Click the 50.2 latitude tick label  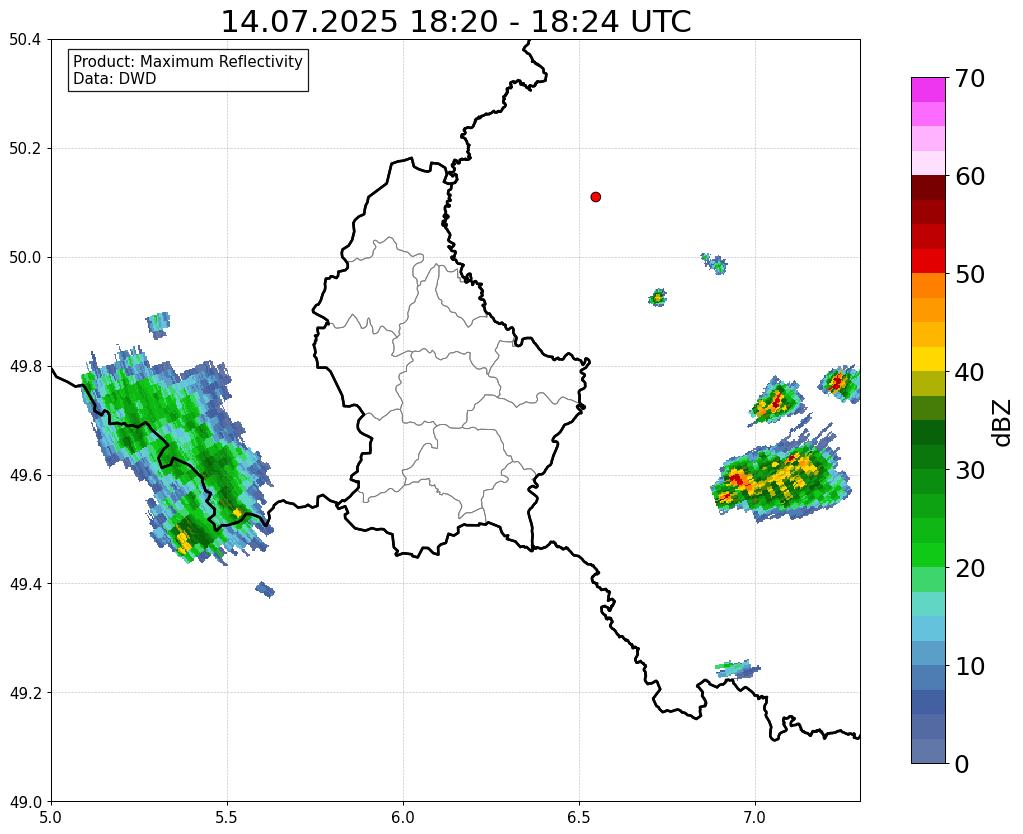tap(25, 149)
